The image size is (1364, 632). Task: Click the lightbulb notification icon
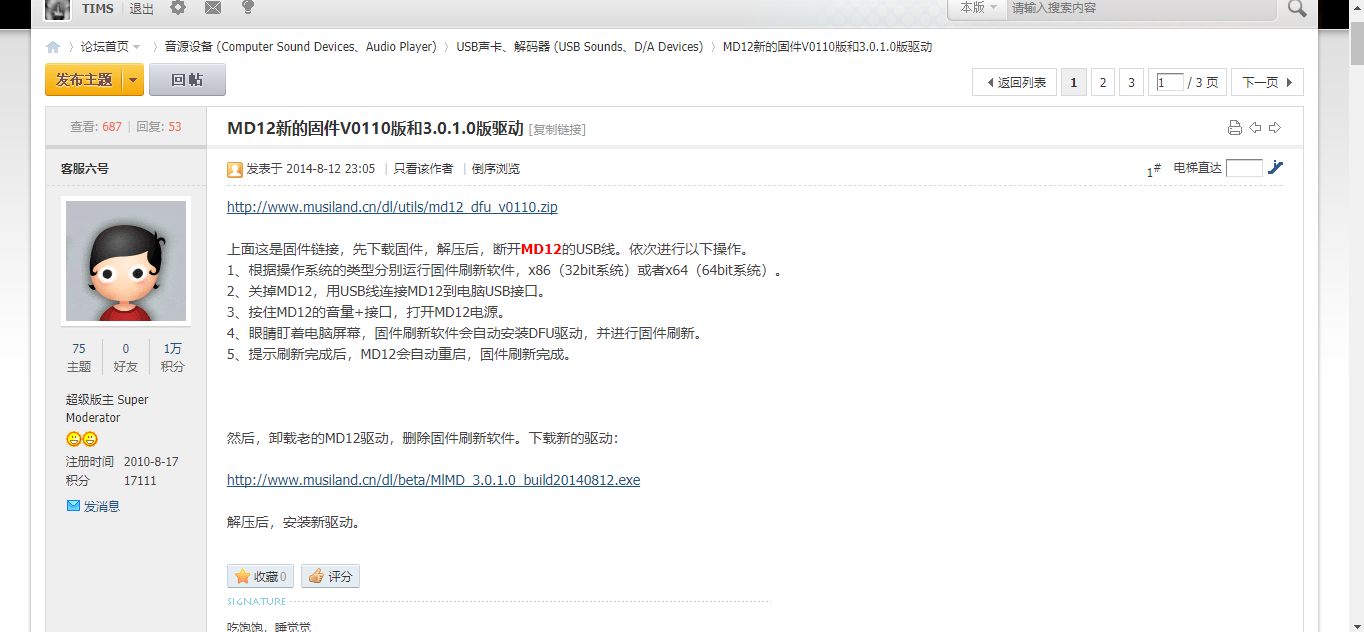click(246, 9)
